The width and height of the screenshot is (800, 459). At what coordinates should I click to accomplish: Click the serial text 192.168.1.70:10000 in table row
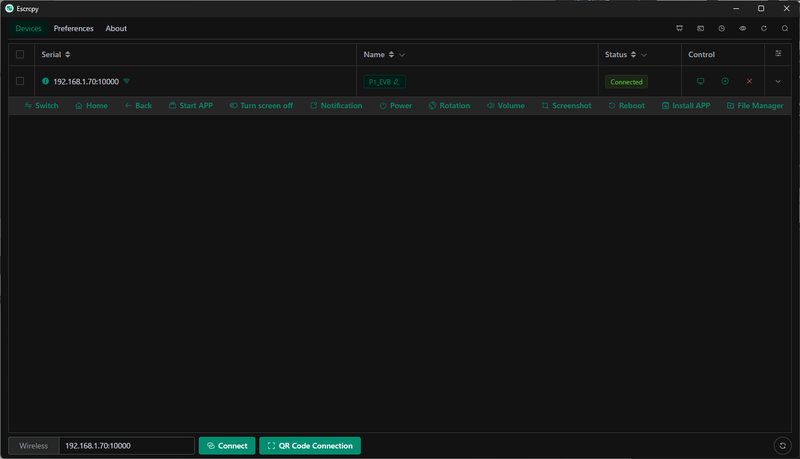point(86,82)
